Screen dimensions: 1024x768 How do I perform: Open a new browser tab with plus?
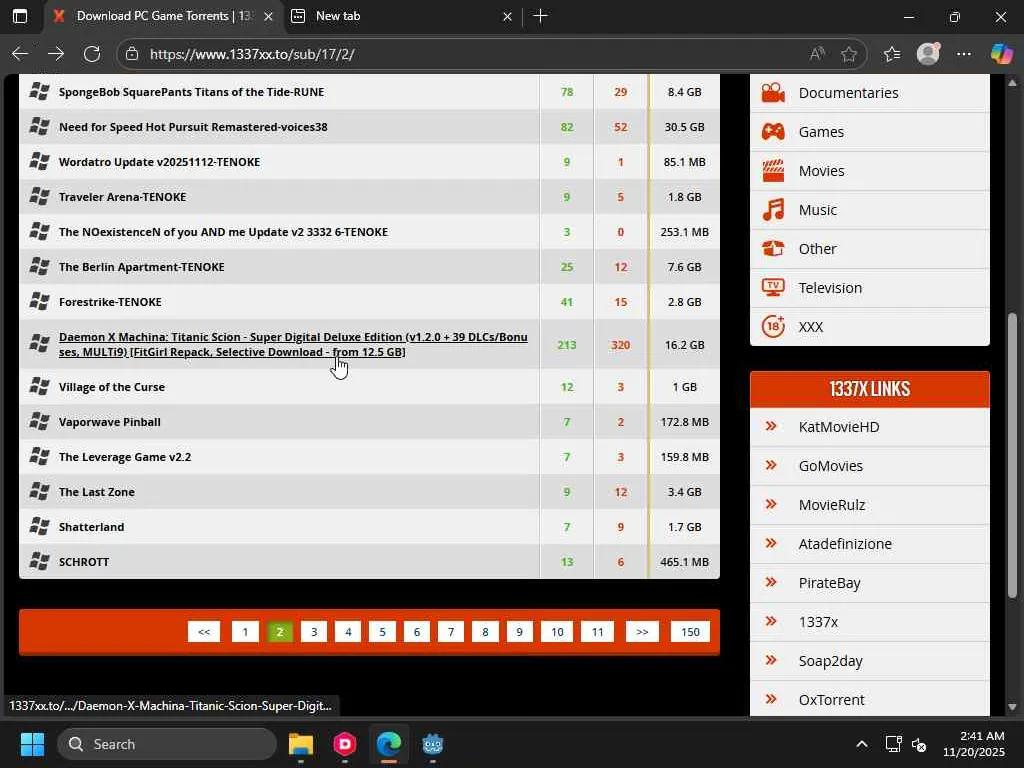tap(540, 16)
